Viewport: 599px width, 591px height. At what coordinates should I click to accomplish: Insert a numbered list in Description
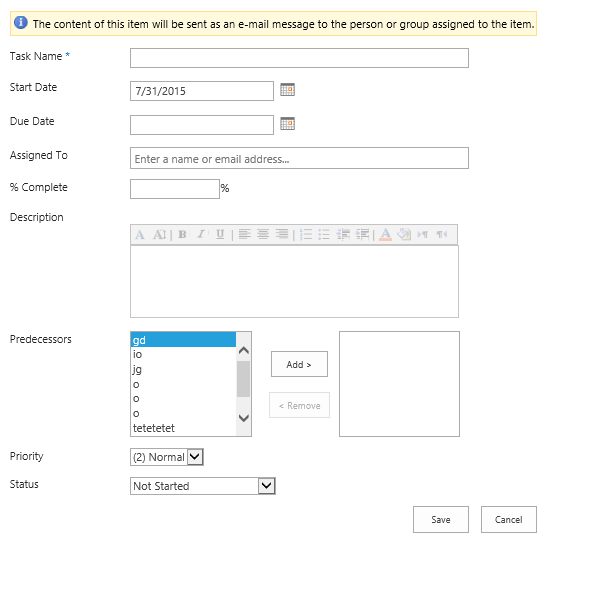(x=306, y=234)
